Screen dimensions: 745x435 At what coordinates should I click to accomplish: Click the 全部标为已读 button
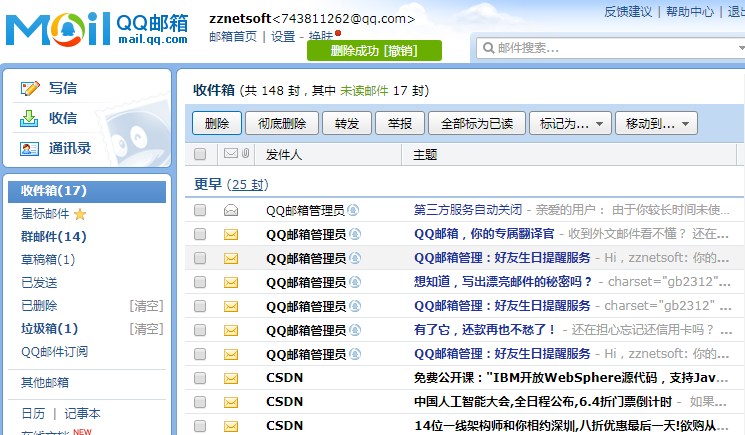477,123
